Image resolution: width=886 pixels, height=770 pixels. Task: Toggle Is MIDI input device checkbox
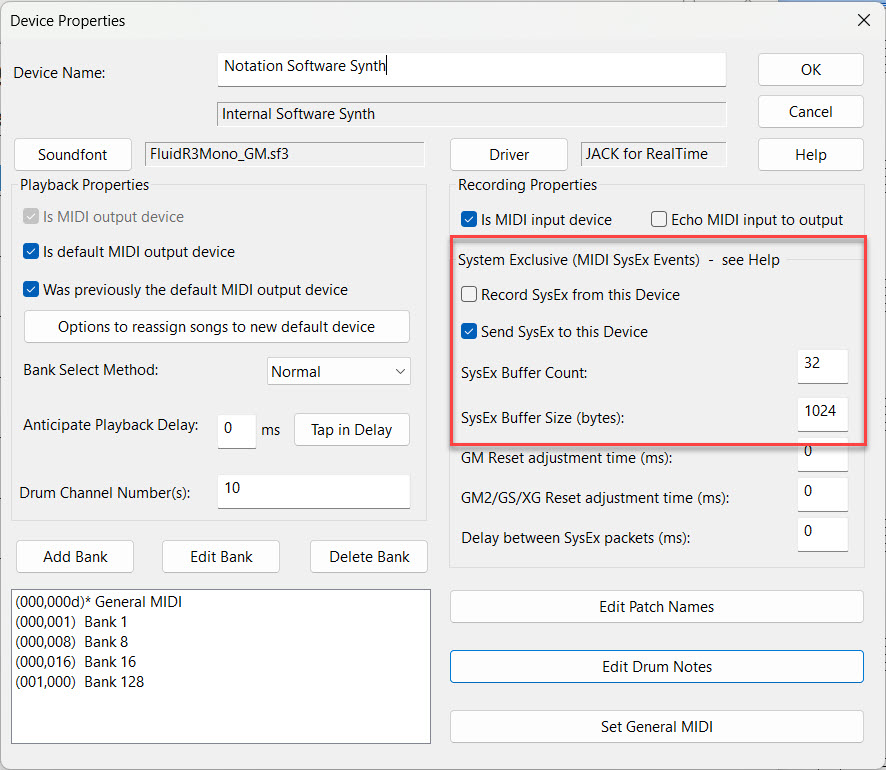pos(469,220)
